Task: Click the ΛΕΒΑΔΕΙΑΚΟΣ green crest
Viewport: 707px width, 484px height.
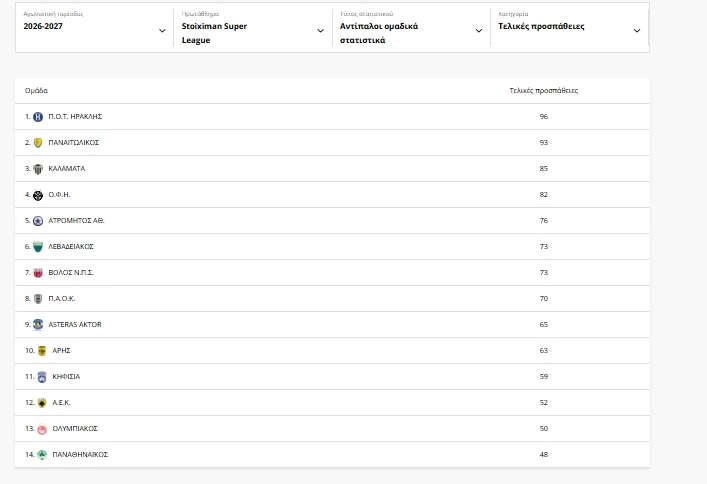Action: (38, 247)
